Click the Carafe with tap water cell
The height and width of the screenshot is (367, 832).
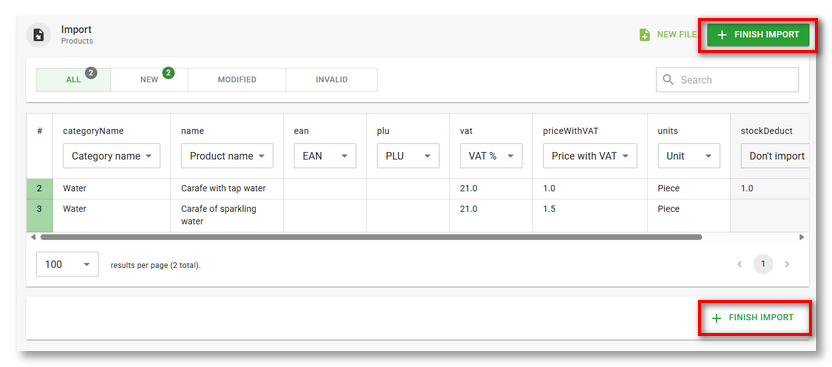coord(227,188)
